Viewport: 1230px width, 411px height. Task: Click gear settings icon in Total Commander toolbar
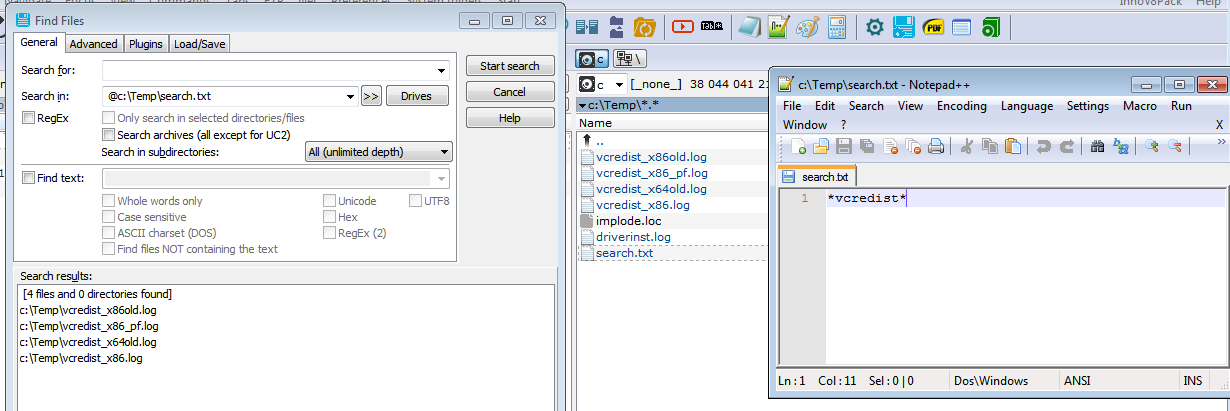point(875,27)
